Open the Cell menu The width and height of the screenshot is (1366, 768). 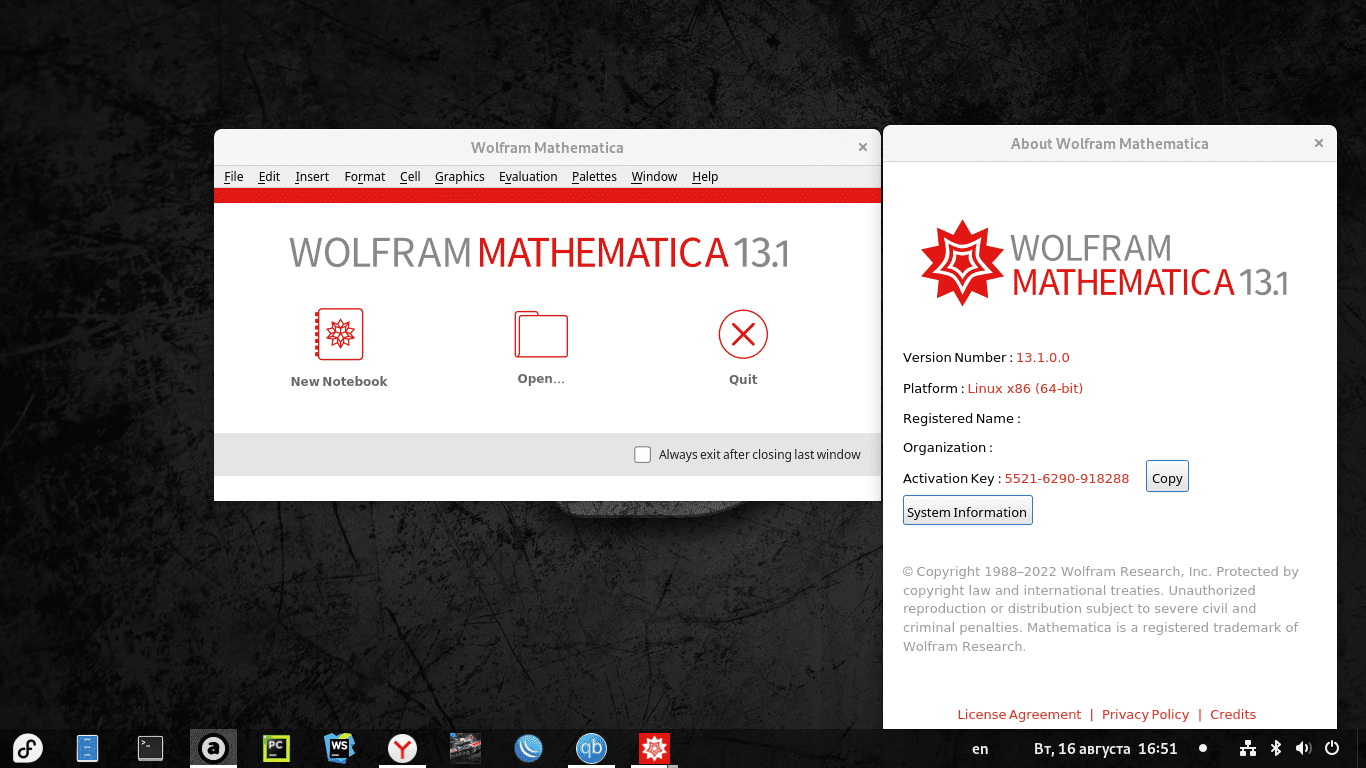[x=410, y=176]
